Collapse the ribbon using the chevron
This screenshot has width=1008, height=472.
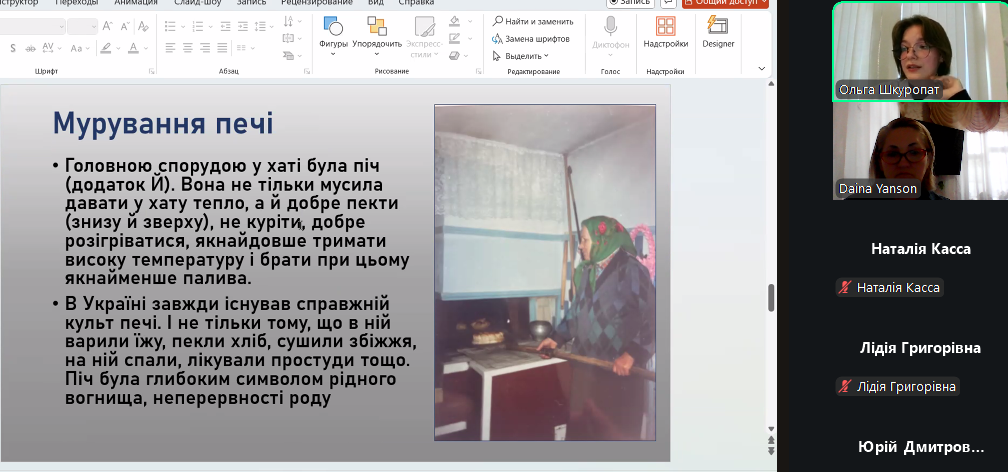(762, 69)
